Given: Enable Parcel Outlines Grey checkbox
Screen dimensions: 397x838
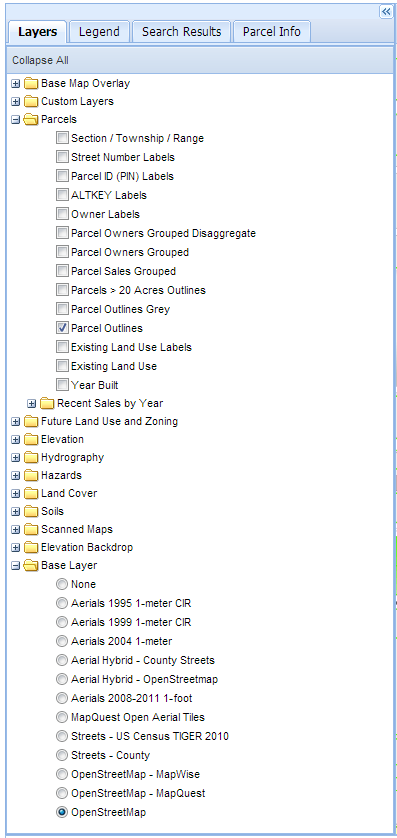Looking at the screenshot, I should [63, 309].
